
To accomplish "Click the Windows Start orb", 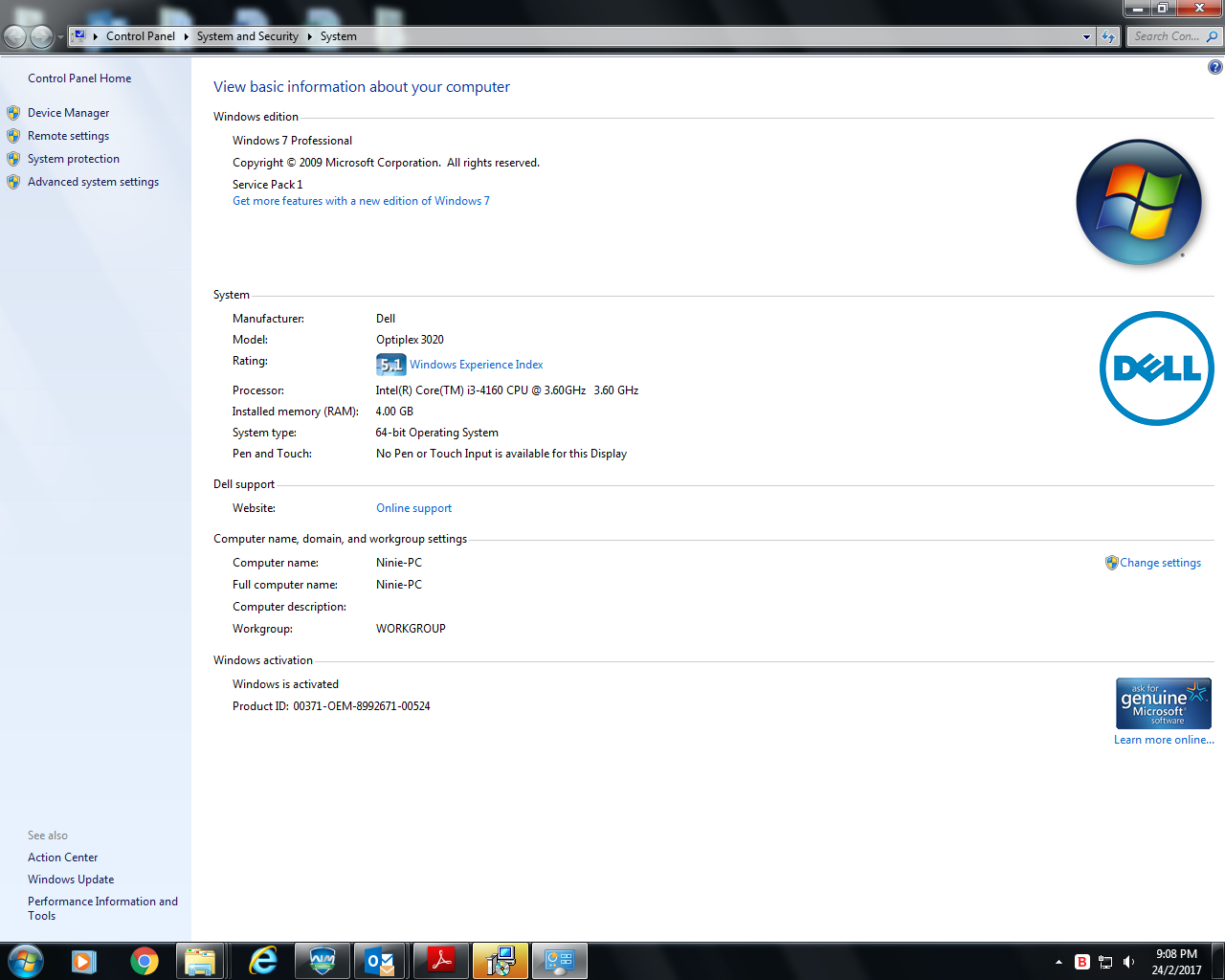I will click(26, 961).
